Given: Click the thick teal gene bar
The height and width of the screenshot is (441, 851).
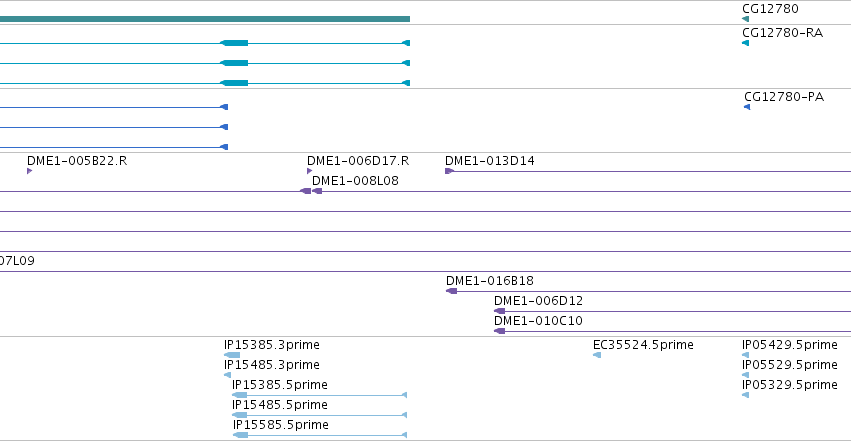Looking at the screenshot, I should click(205, 19).
